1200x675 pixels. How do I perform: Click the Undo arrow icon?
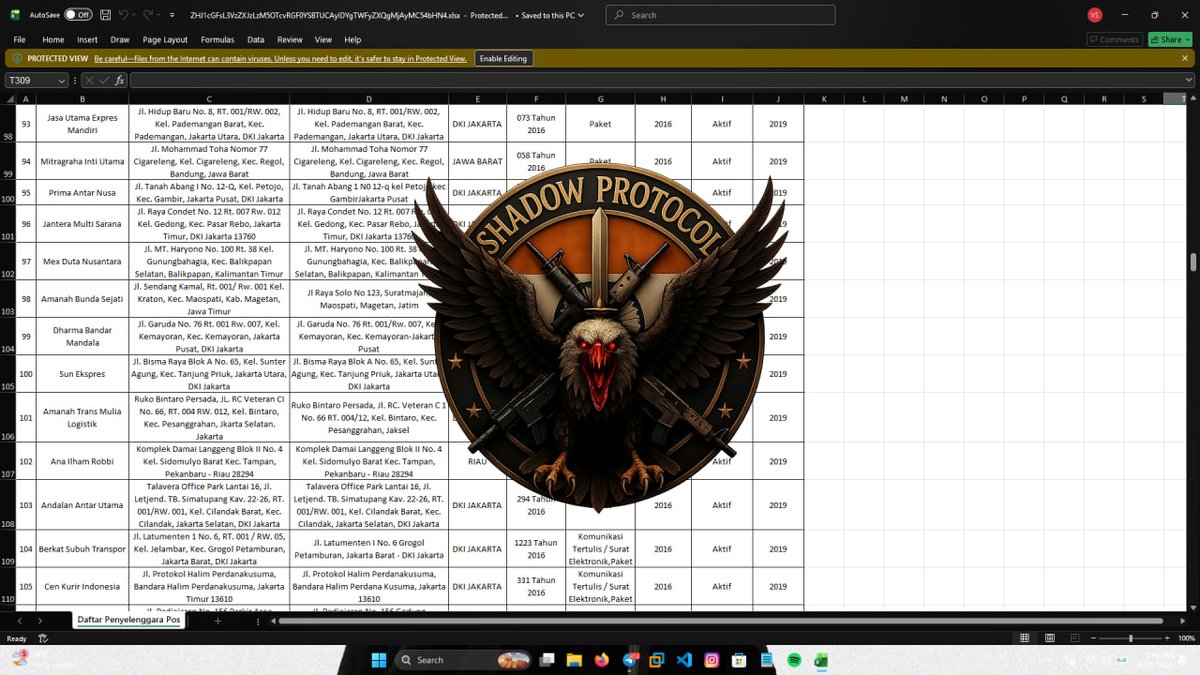coord(123,15)
